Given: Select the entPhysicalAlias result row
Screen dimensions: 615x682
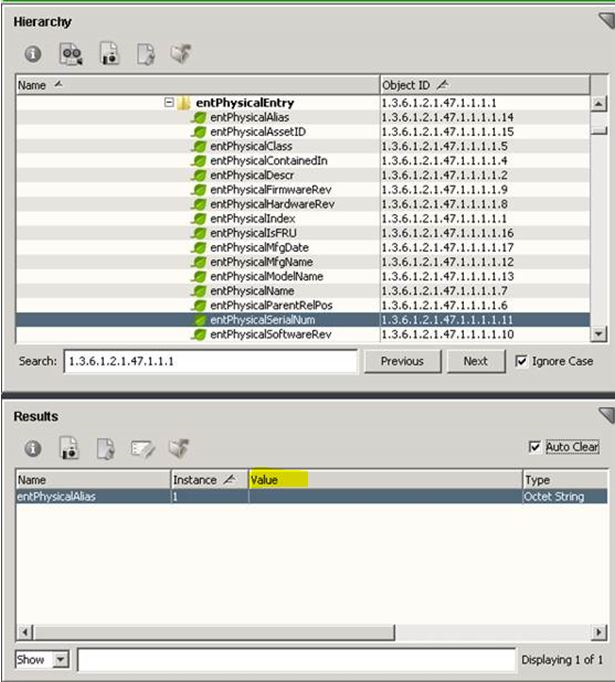Looking at the screenshot, I should click(x=311, y=496).
